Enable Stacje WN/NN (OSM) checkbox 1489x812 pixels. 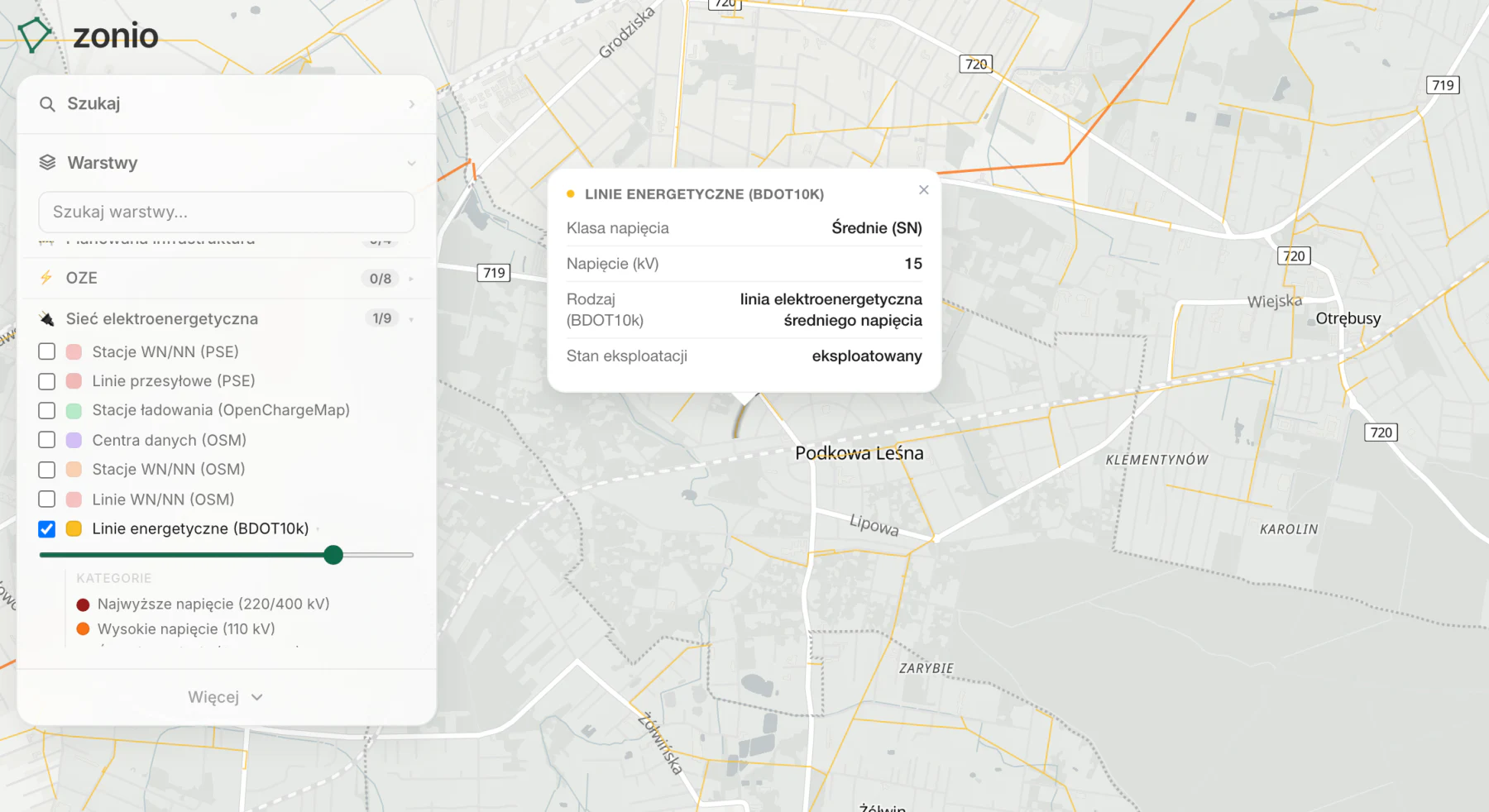pos(47,470)
